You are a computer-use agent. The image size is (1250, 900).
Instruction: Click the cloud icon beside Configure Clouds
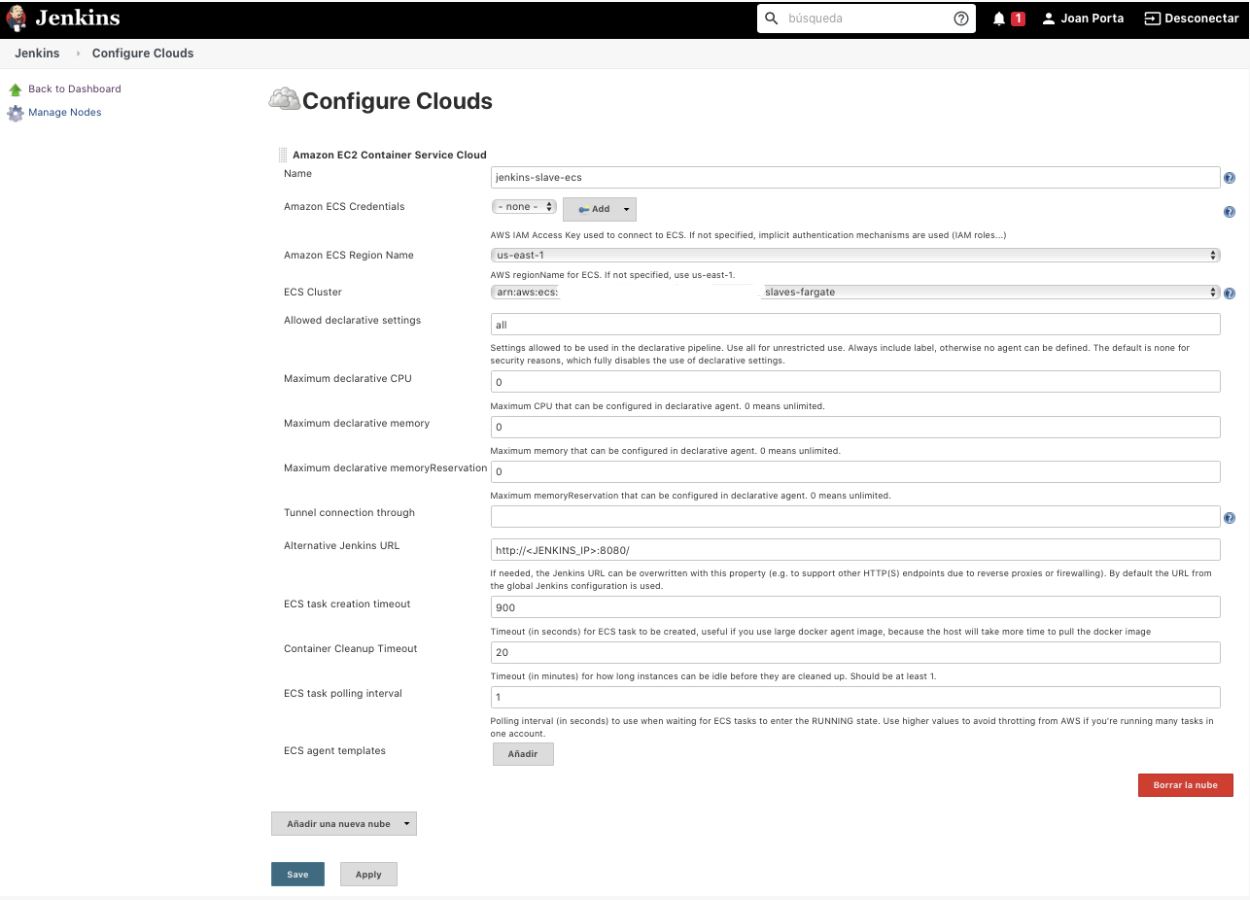283,100
